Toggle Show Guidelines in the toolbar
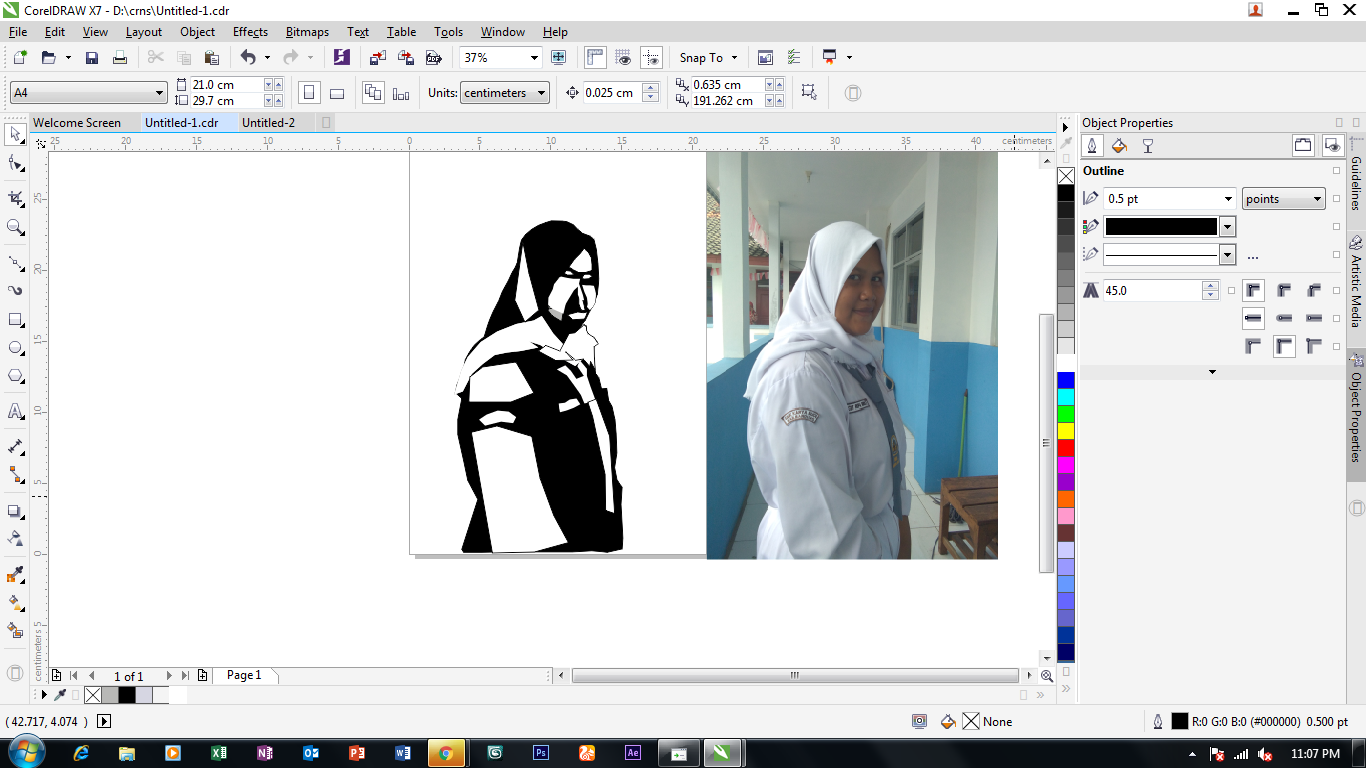1366x768 pixels. pyautogui.click(x=651, y=58)
